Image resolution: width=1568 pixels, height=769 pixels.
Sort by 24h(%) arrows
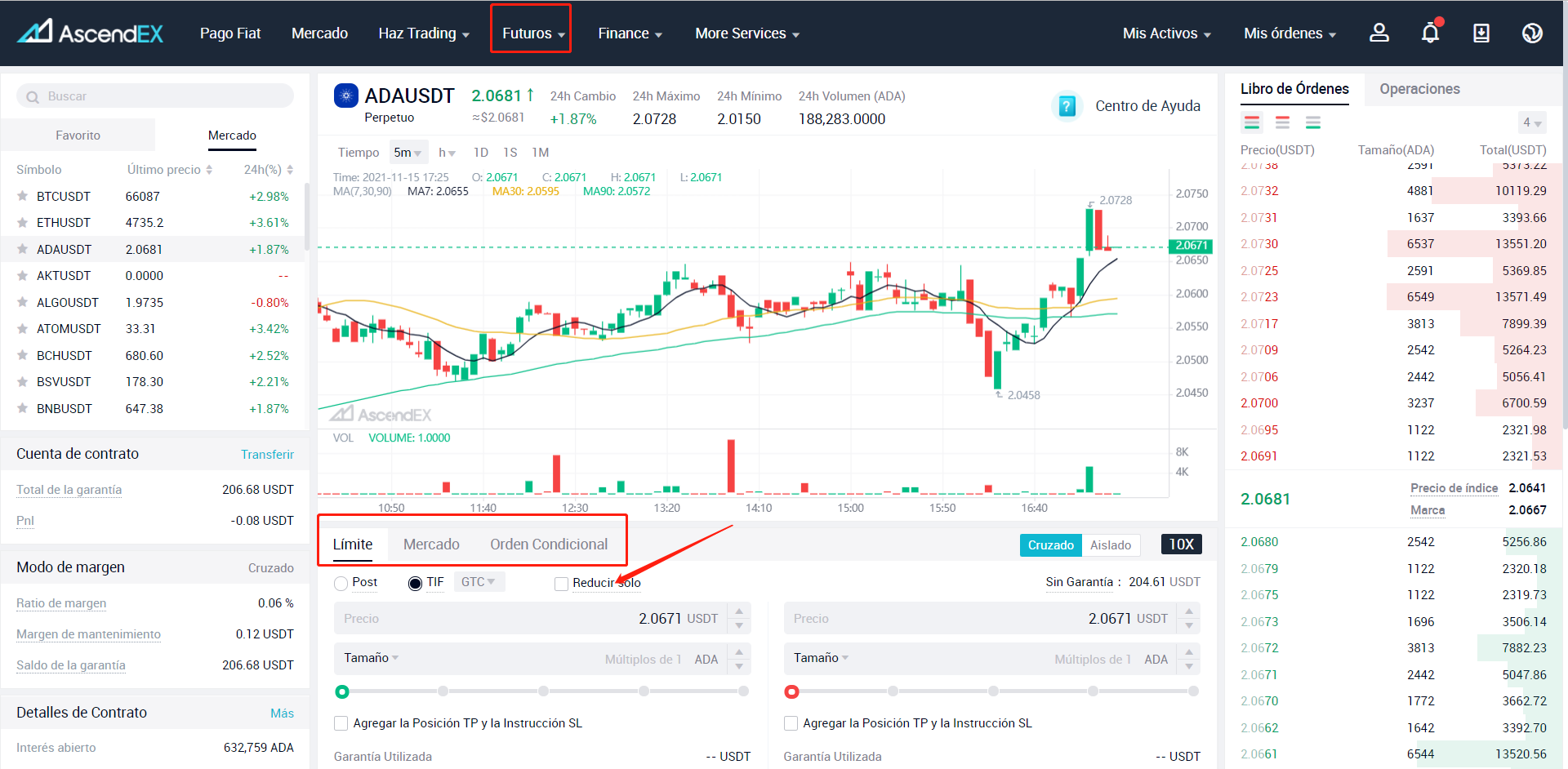point(290,170)
